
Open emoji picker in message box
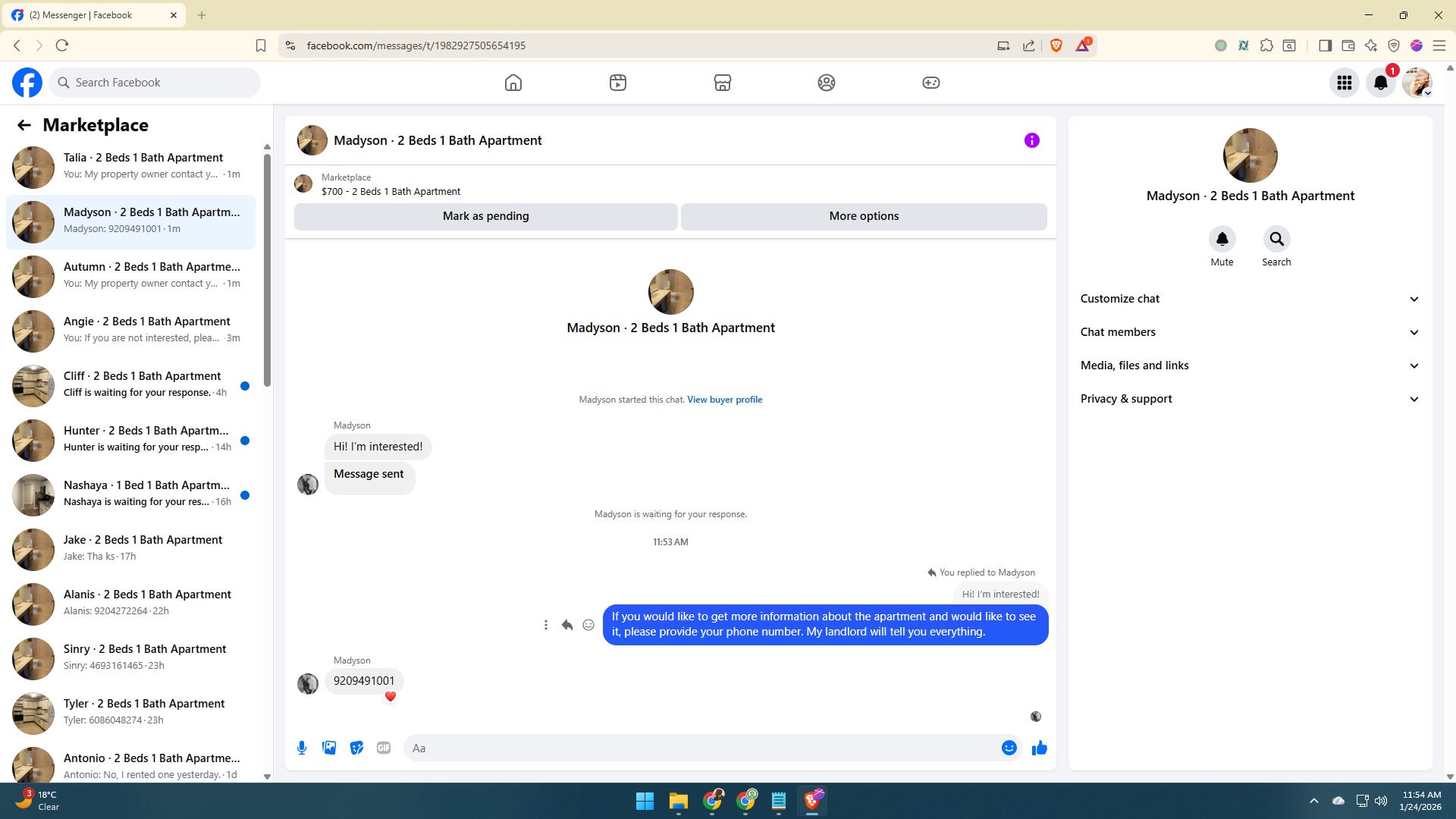point(1009,748)
